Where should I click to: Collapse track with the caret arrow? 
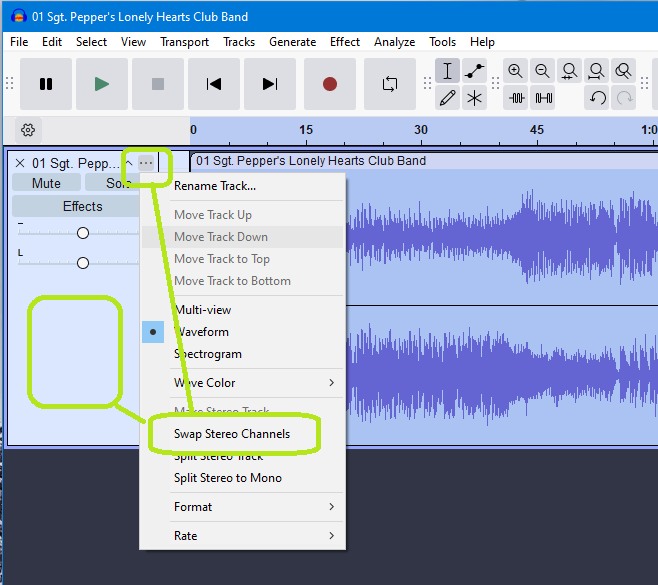130,163
